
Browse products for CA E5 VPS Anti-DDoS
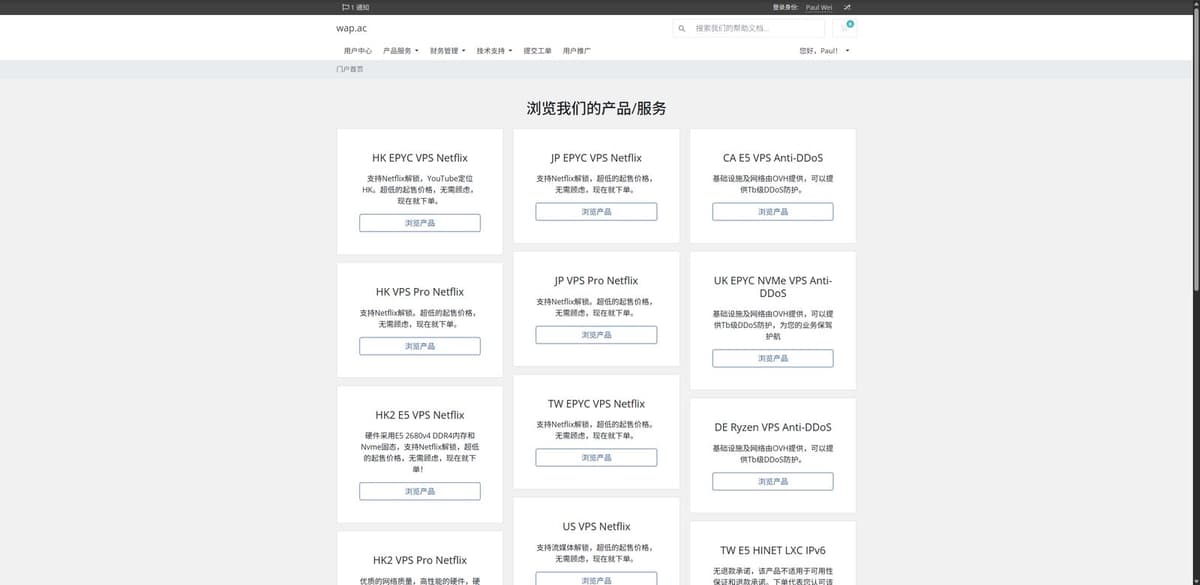(x=773, y=212)
